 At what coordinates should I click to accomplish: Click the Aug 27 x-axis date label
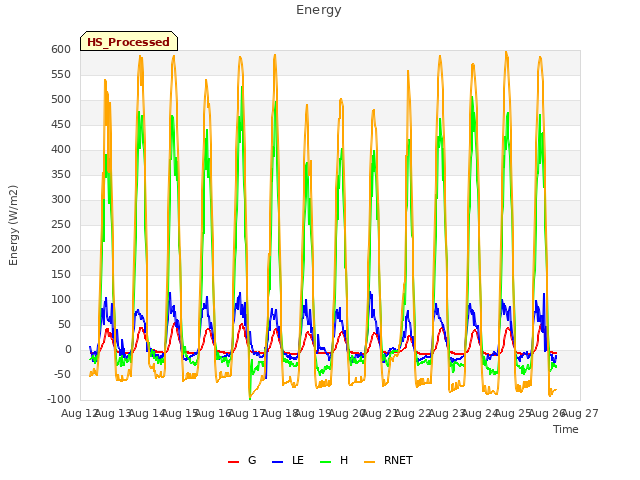(580, 414)
